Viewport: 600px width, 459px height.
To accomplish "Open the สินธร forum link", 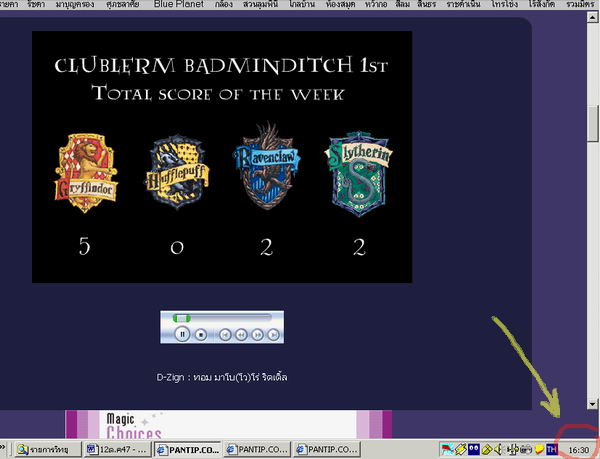I will [427, 4].
